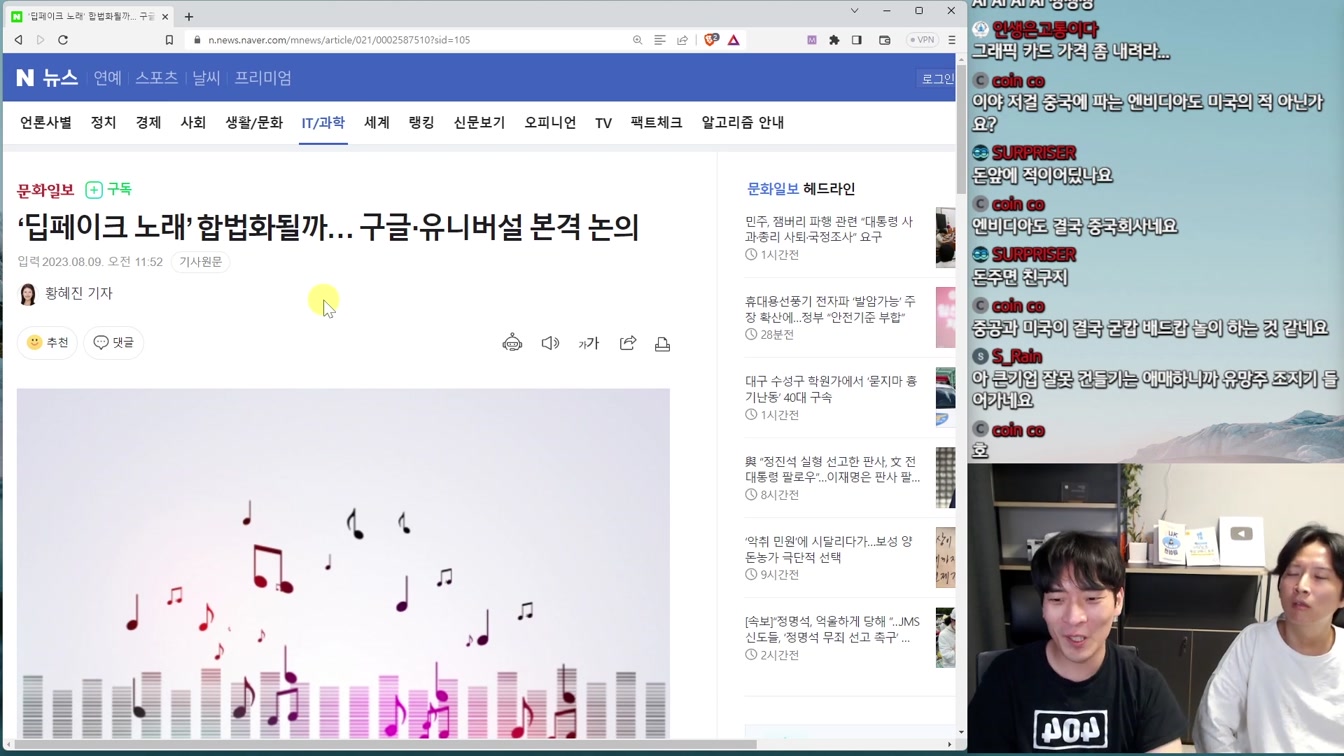1344x756 pixels.
Task: Click the article text-to-speech speaker icon
Action: click(x=550, y=343)
